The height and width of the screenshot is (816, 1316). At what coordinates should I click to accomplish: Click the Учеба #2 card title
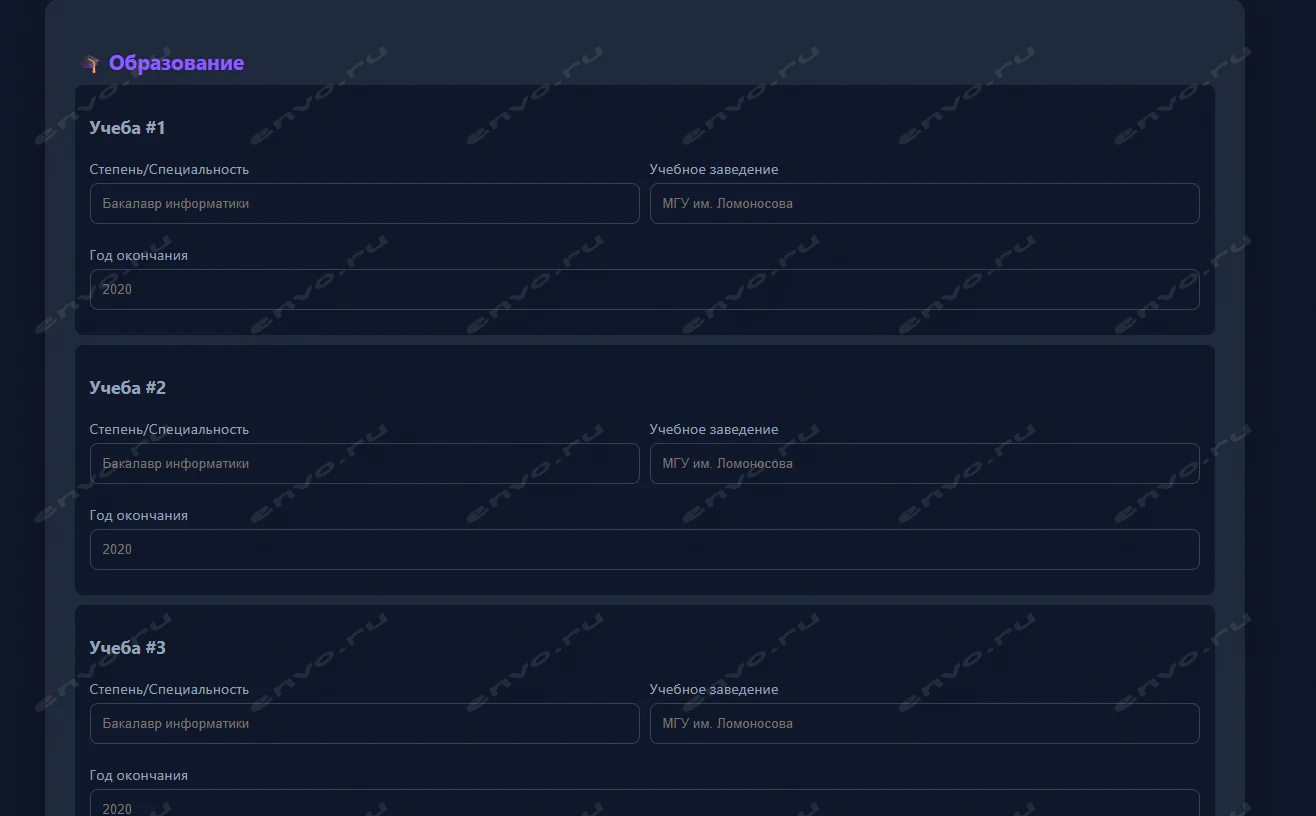click(127, 388)
